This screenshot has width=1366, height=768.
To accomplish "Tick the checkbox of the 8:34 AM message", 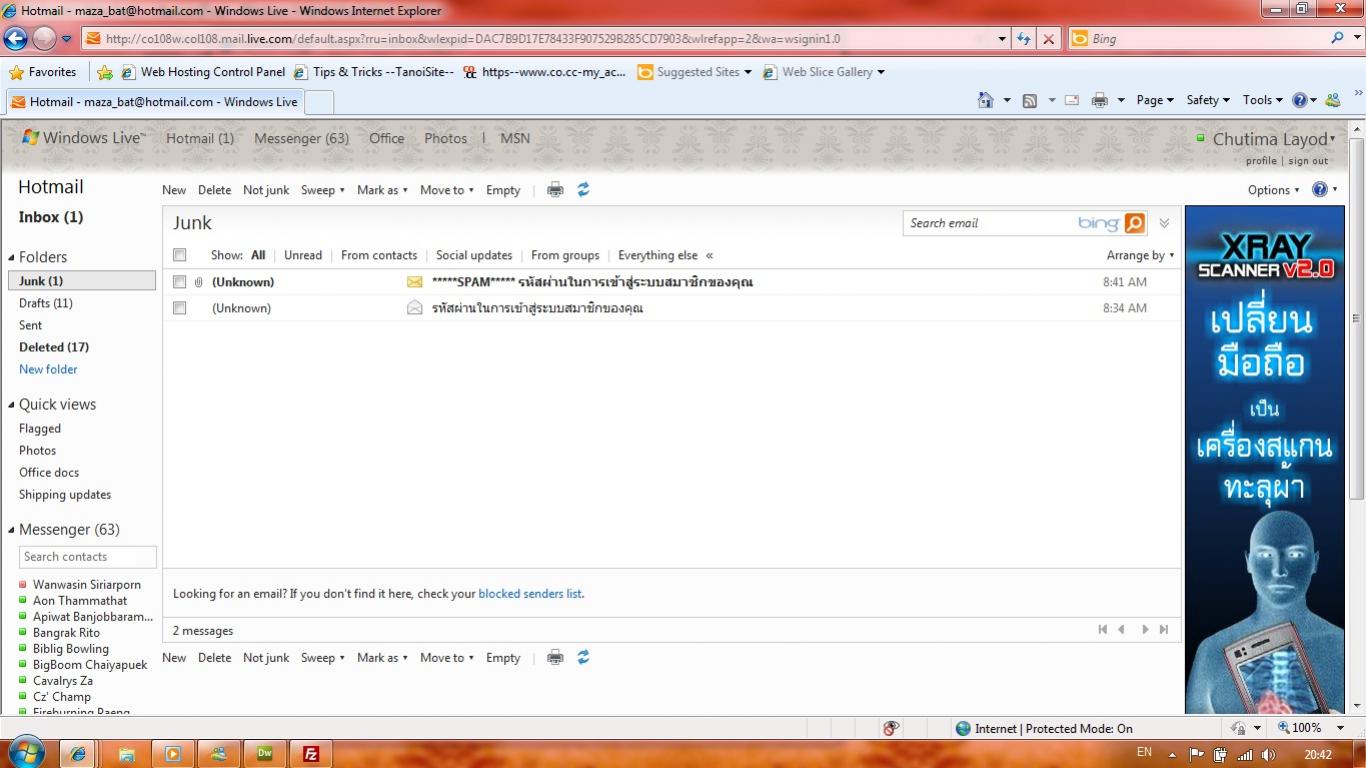I will coord(180,308).
